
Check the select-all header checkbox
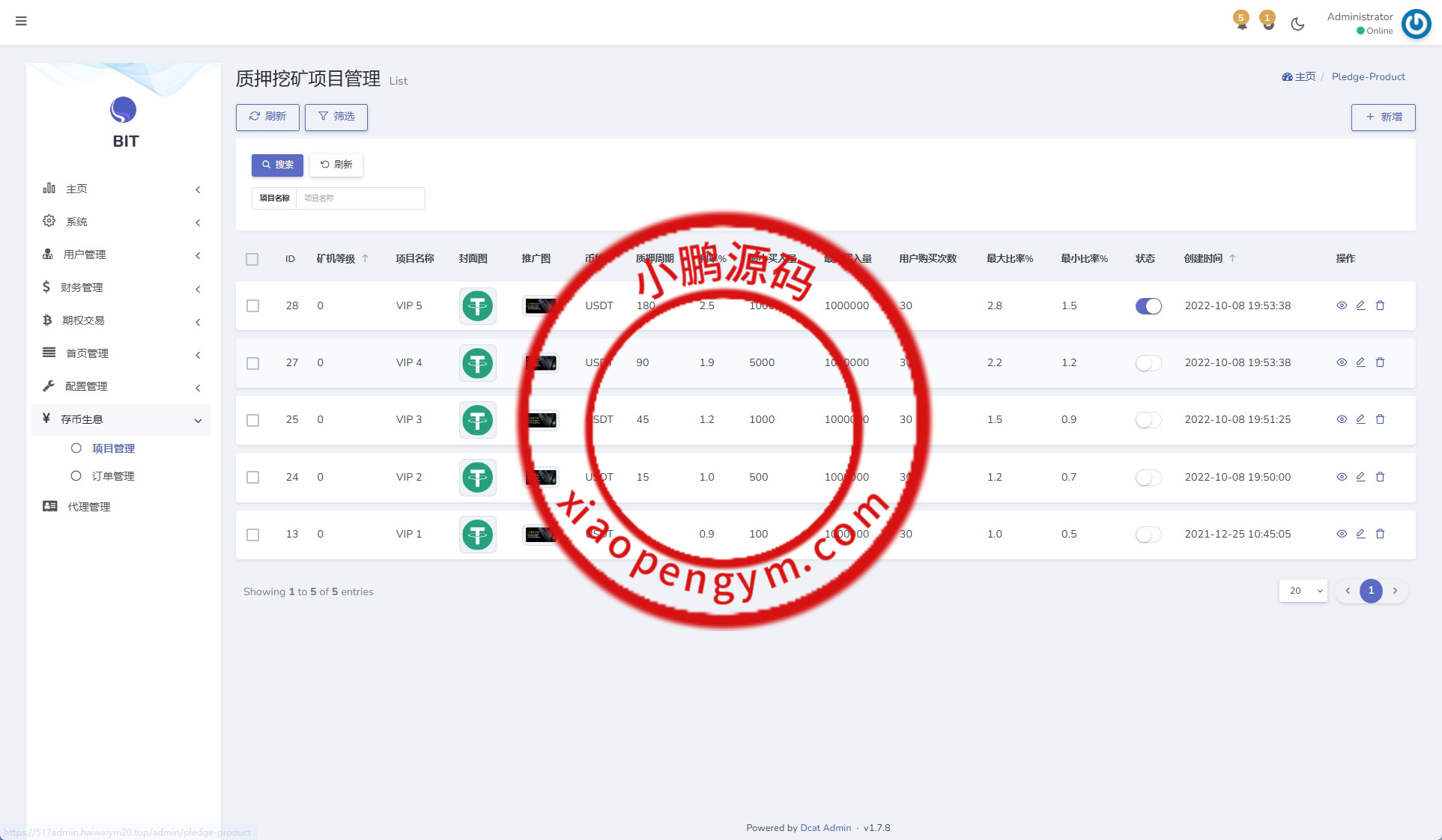[x=252, y=259]
